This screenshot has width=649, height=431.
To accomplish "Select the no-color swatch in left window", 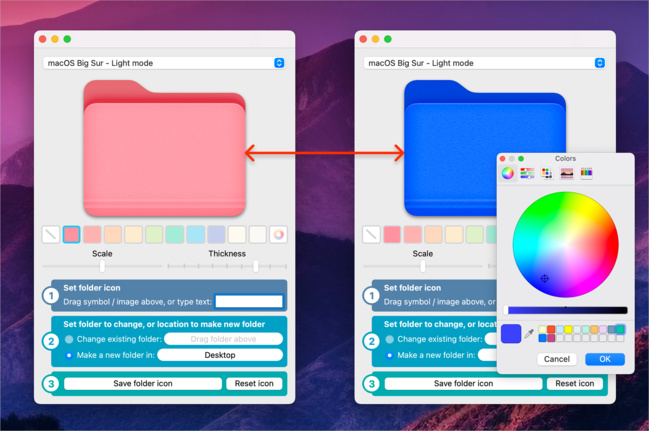I will coord(51,234).
